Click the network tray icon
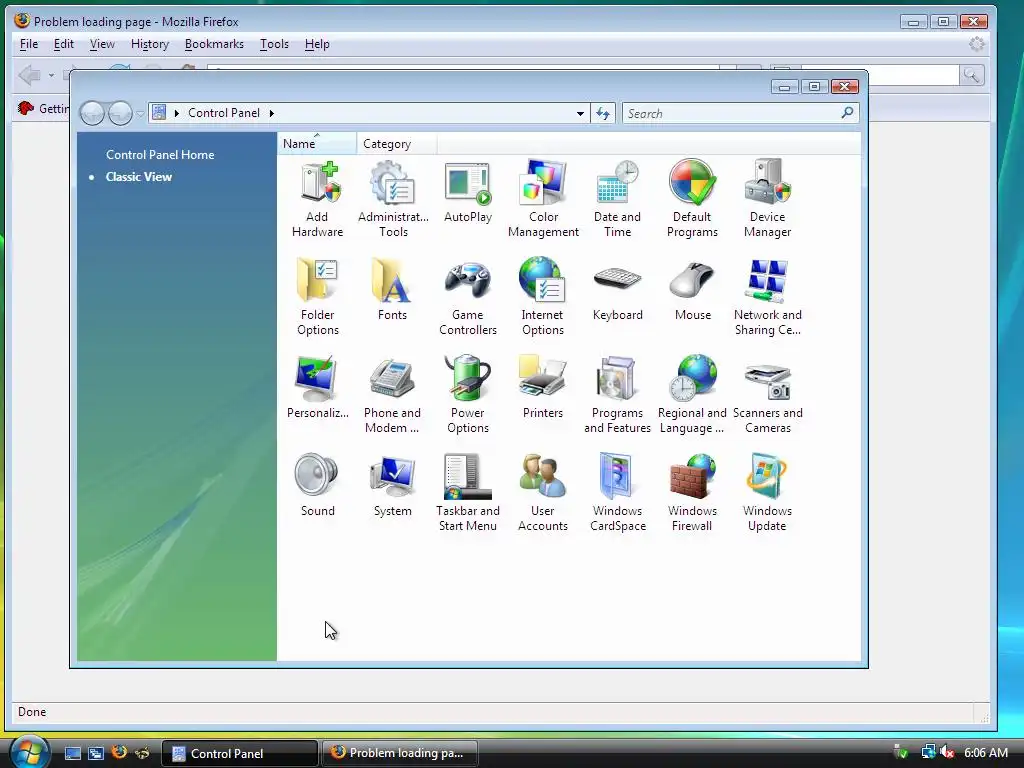This screenshot has height=768, width=1024. coord(928,753)
